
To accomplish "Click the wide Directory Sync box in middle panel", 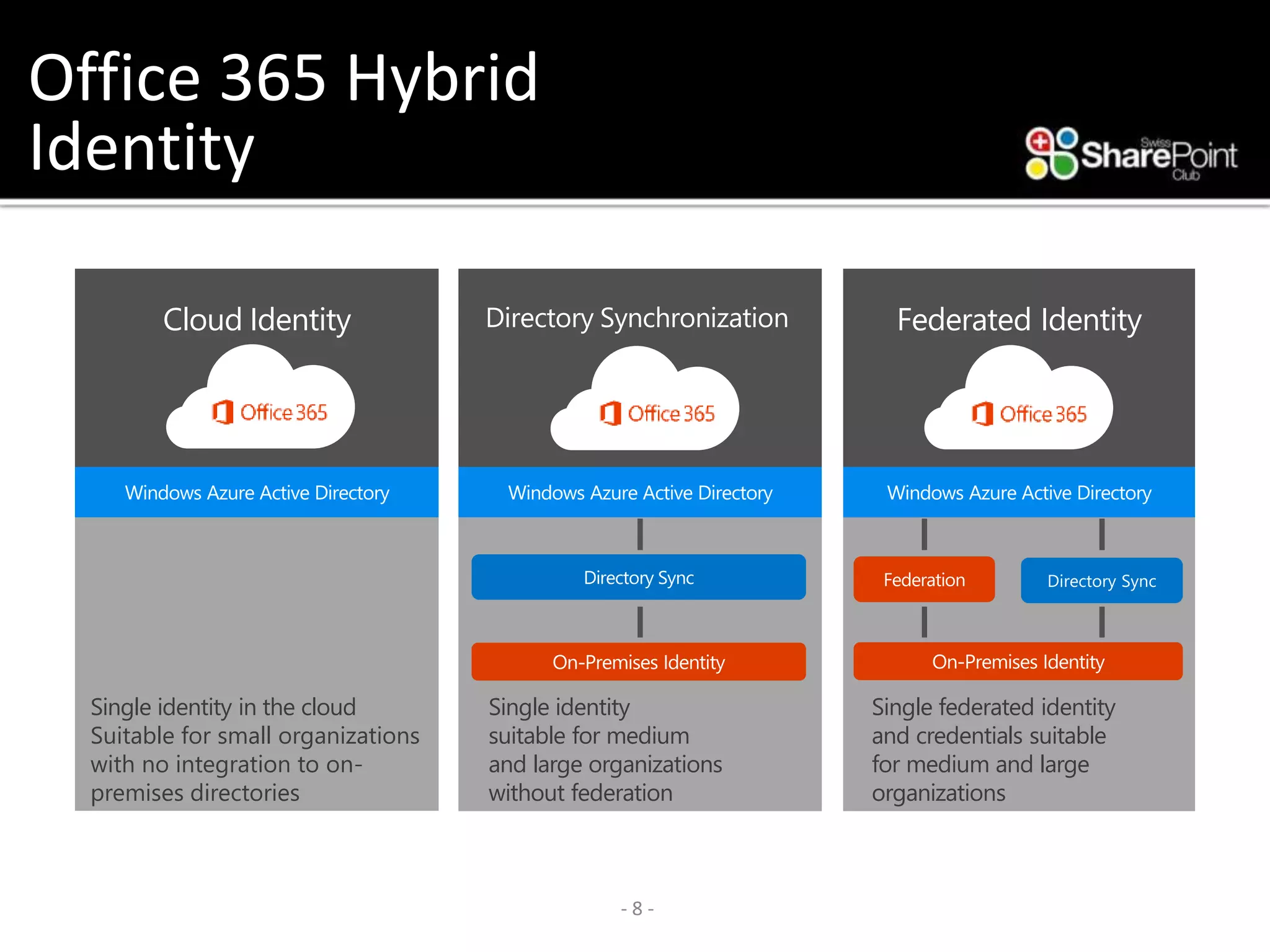I will pyautogui.click(x=639, y=577).
